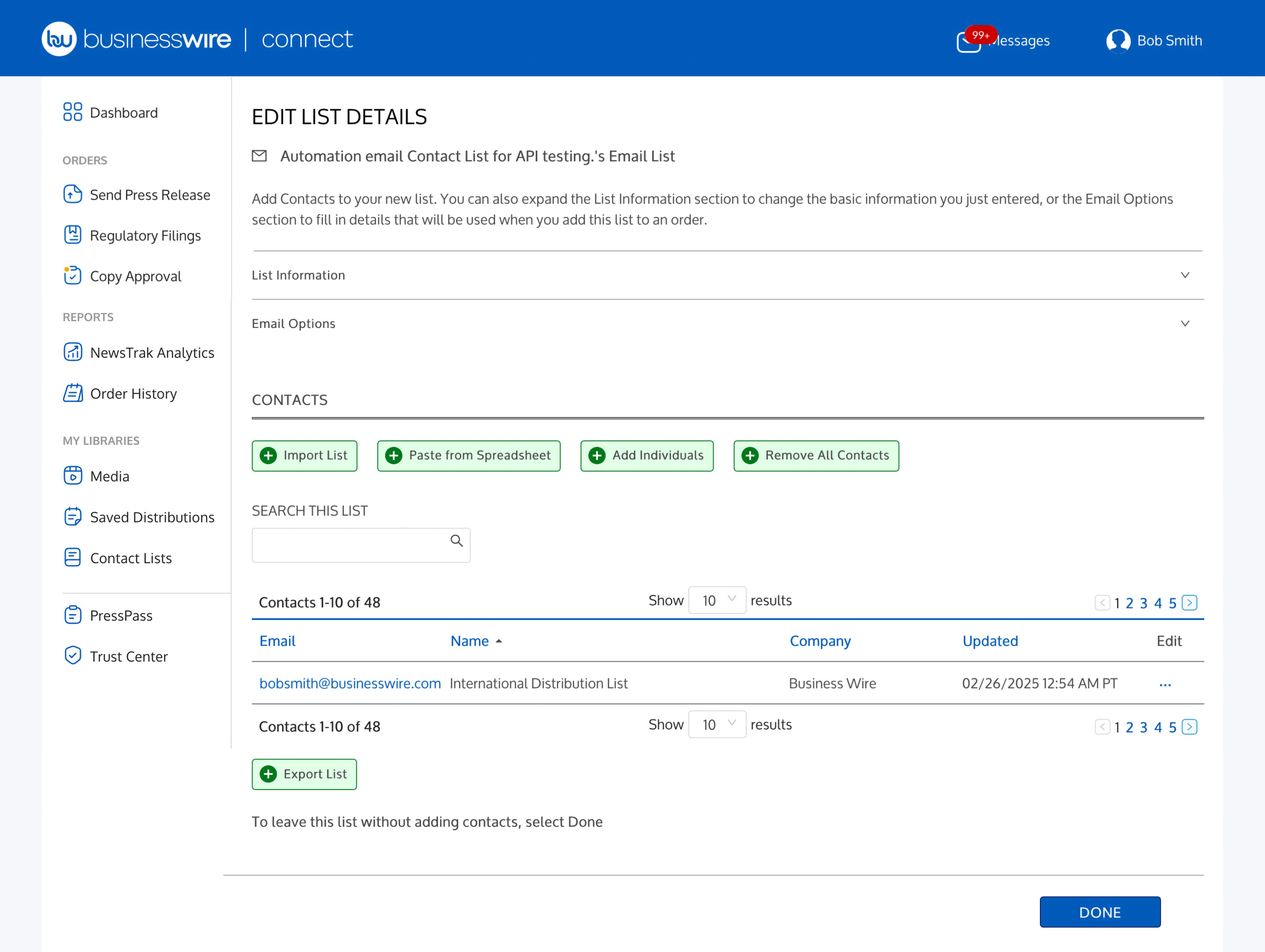Open NewsTrak Analytics menu item
This screenshot has width=1265, height=952.
139,353
